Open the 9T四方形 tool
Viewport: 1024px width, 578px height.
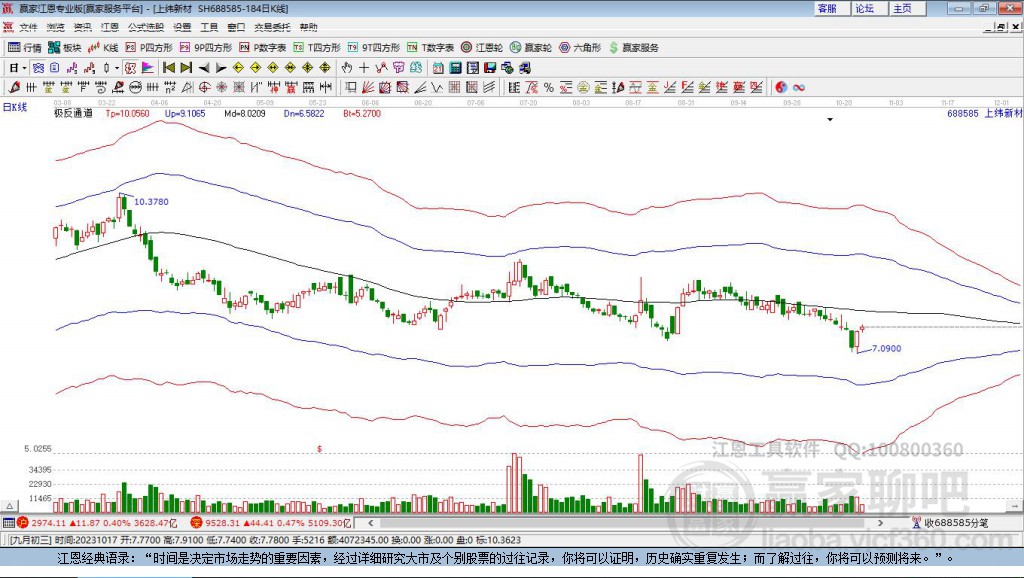[374, 48]
